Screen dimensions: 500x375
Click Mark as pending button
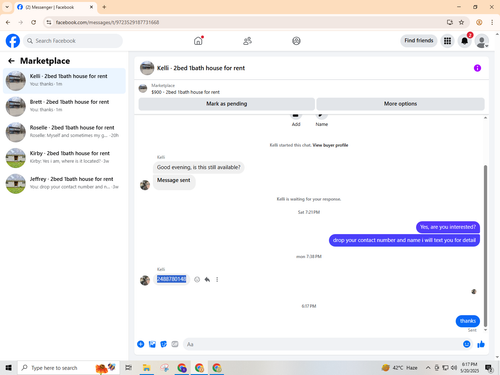[227, 104]
